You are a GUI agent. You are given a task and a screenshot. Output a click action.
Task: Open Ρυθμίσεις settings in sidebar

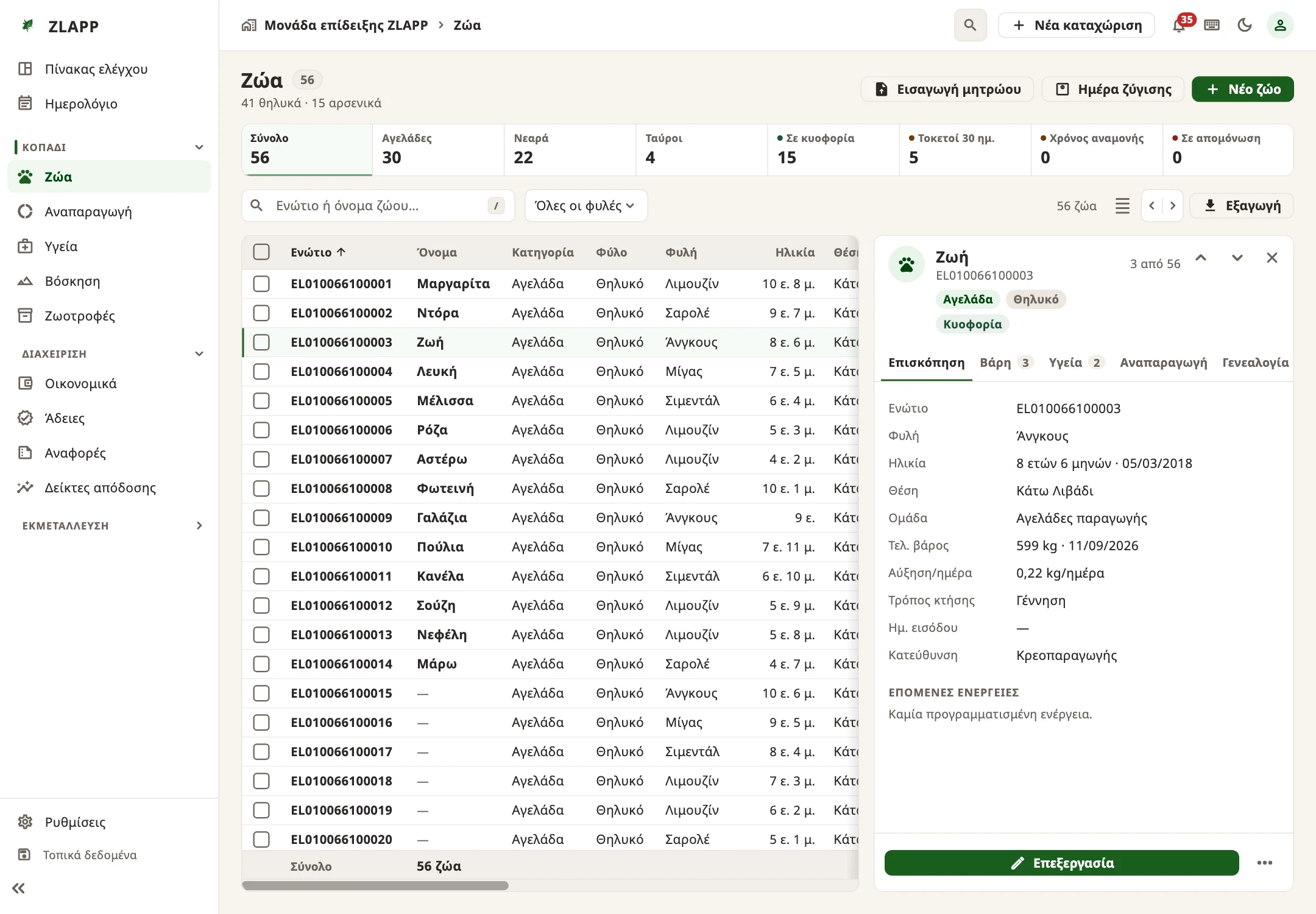point(109,822)
